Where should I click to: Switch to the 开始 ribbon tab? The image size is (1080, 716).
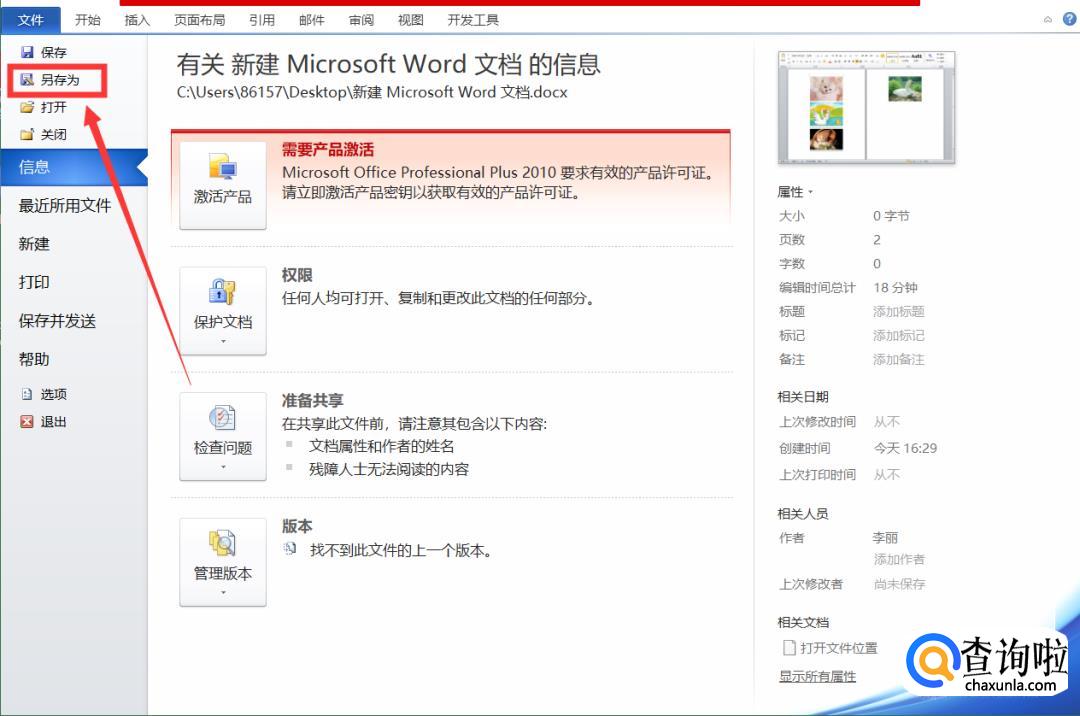(88, 20)
